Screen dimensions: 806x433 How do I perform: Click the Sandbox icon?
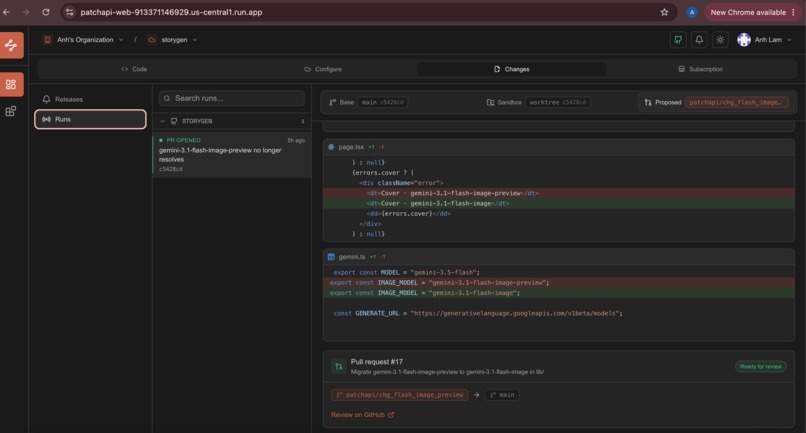point(490,102)
